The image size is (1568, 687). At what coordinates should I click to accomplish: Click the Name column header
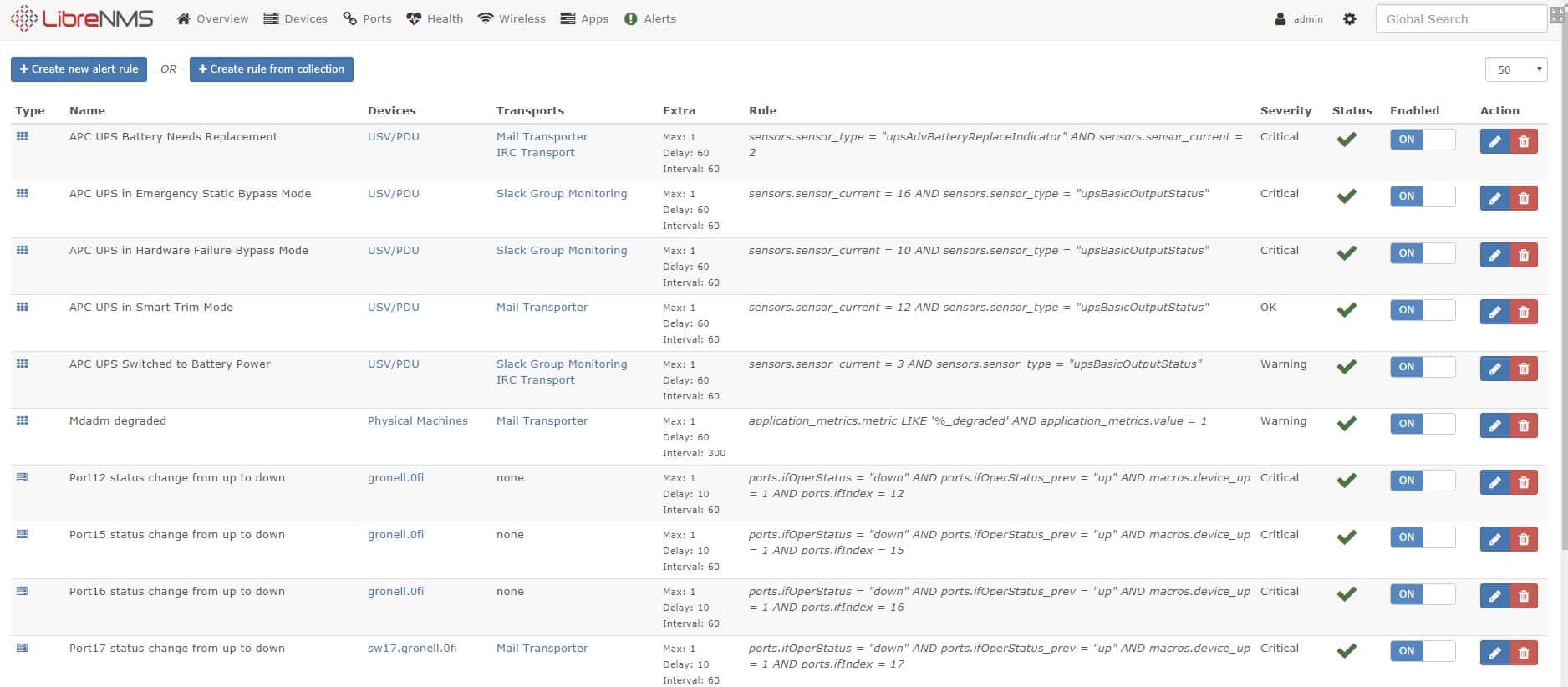point(87,110)
